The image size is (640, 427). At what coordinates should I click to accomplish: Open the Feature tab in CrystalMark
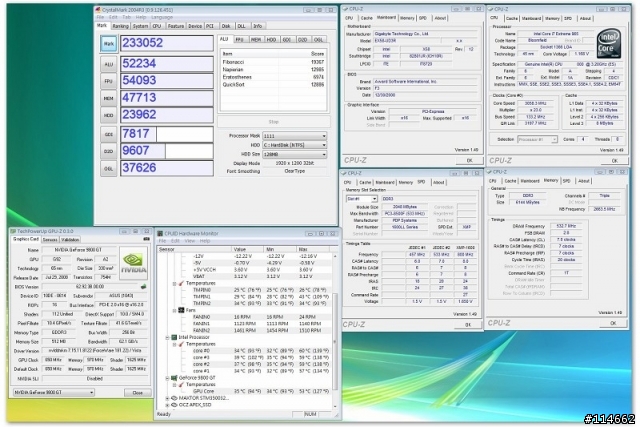pos(176,26)
